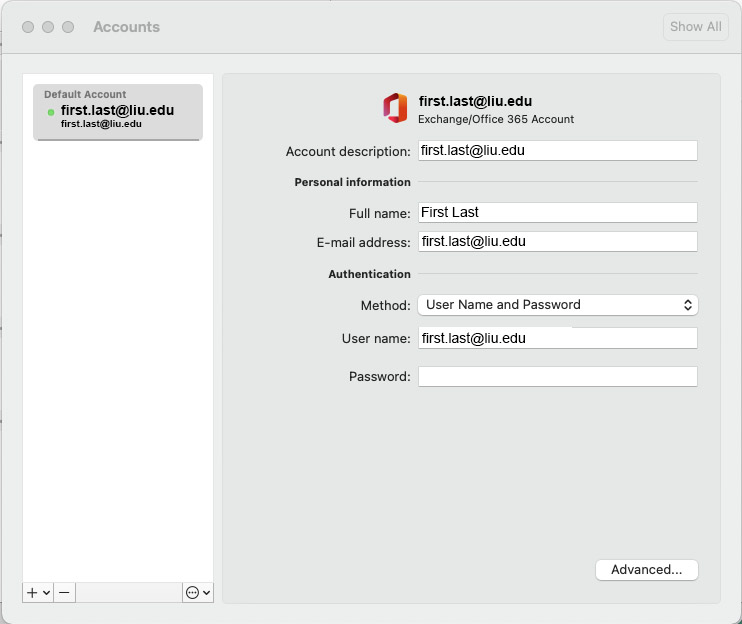The width and height of the screenshot is (742, 624).
Task: Open the Advanced... settings button
Action: (x=646, y=570)
